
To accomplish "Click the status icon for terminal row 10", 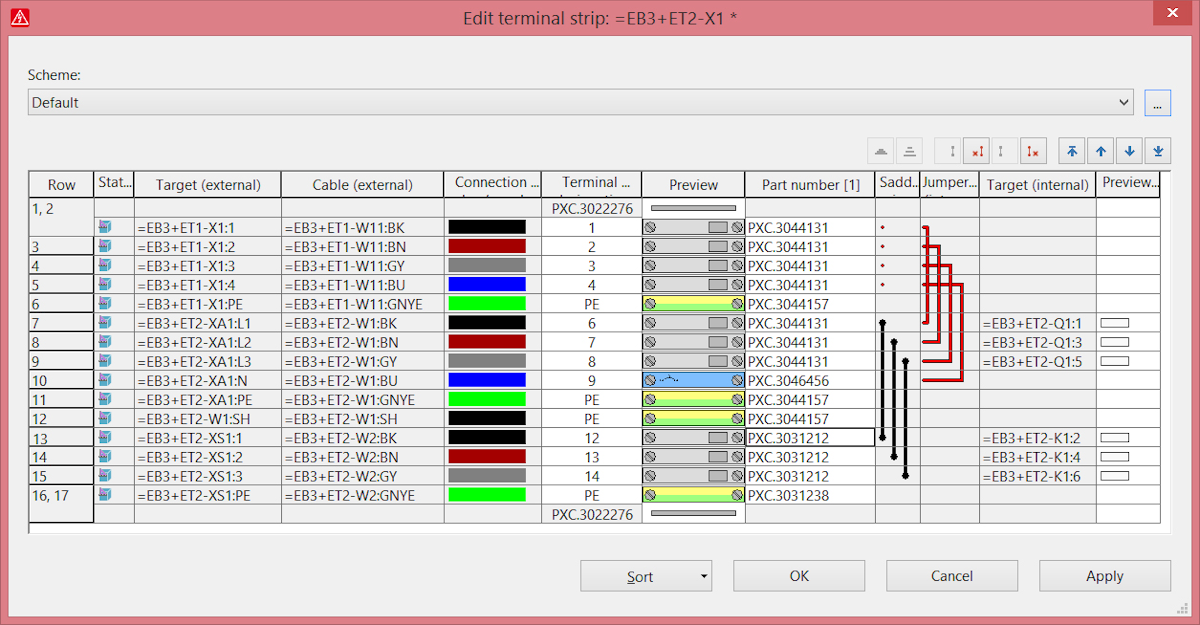I will point(103,380).
